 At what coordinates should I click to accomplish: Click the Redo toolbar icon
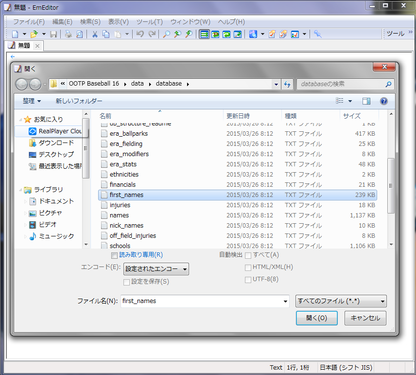[152, 34]
